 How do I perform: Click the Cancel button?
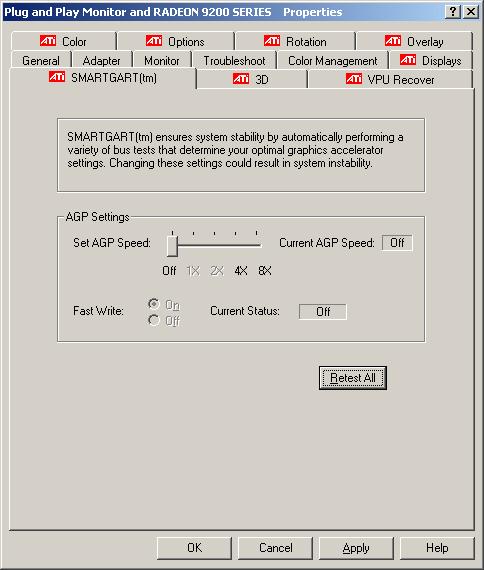(275, 548)
